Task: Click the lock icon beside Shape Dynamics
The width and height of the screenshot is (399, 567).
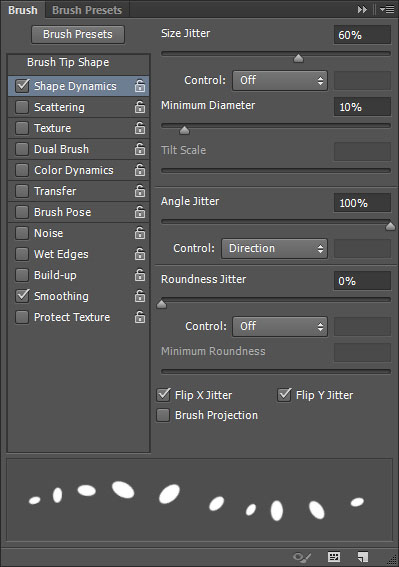Action: coord(140,86)
